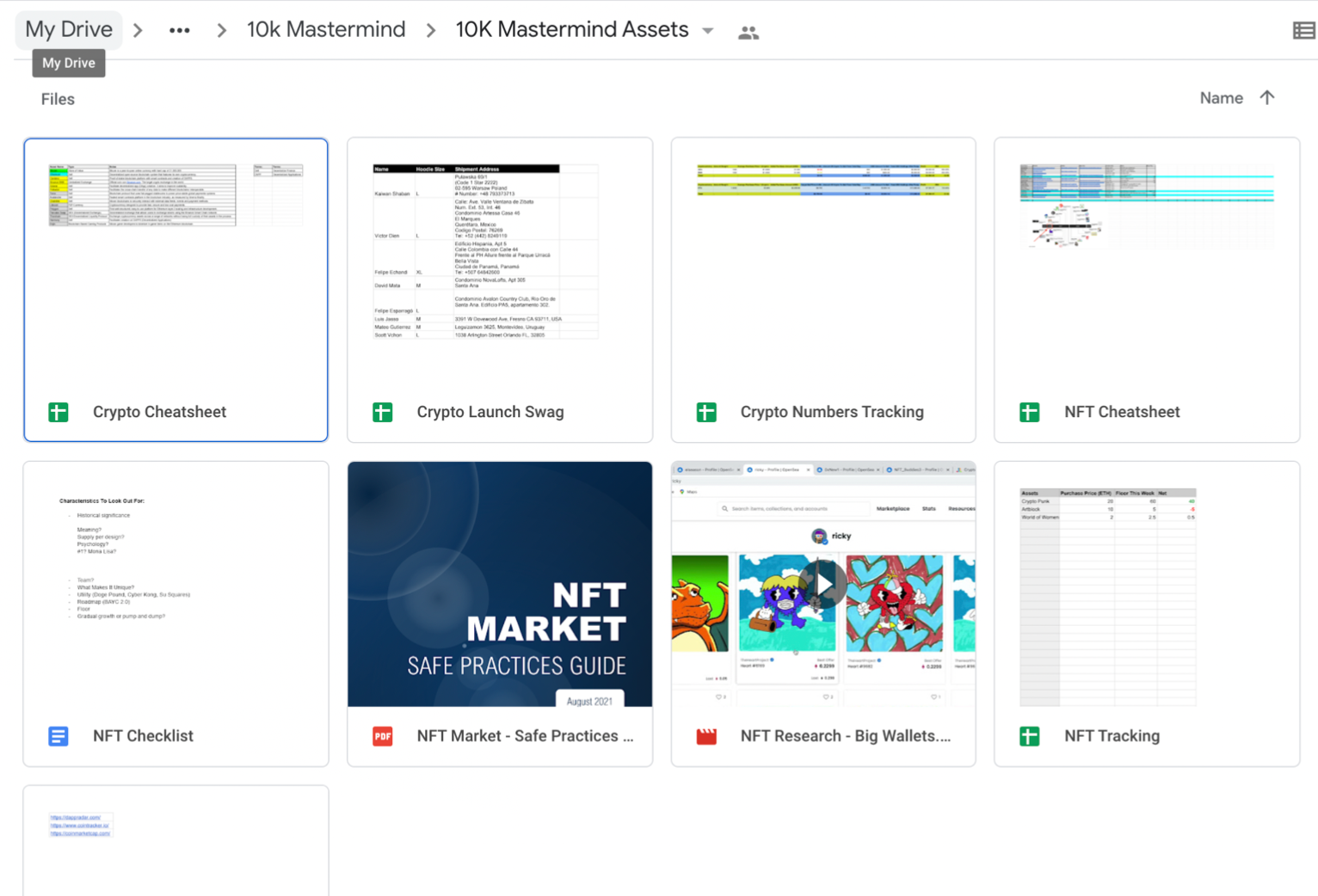The height and width of the screenshot is (896, 1318).
Task: Go to My Drive in breadcrumb
Action: (x=69, y=29)
